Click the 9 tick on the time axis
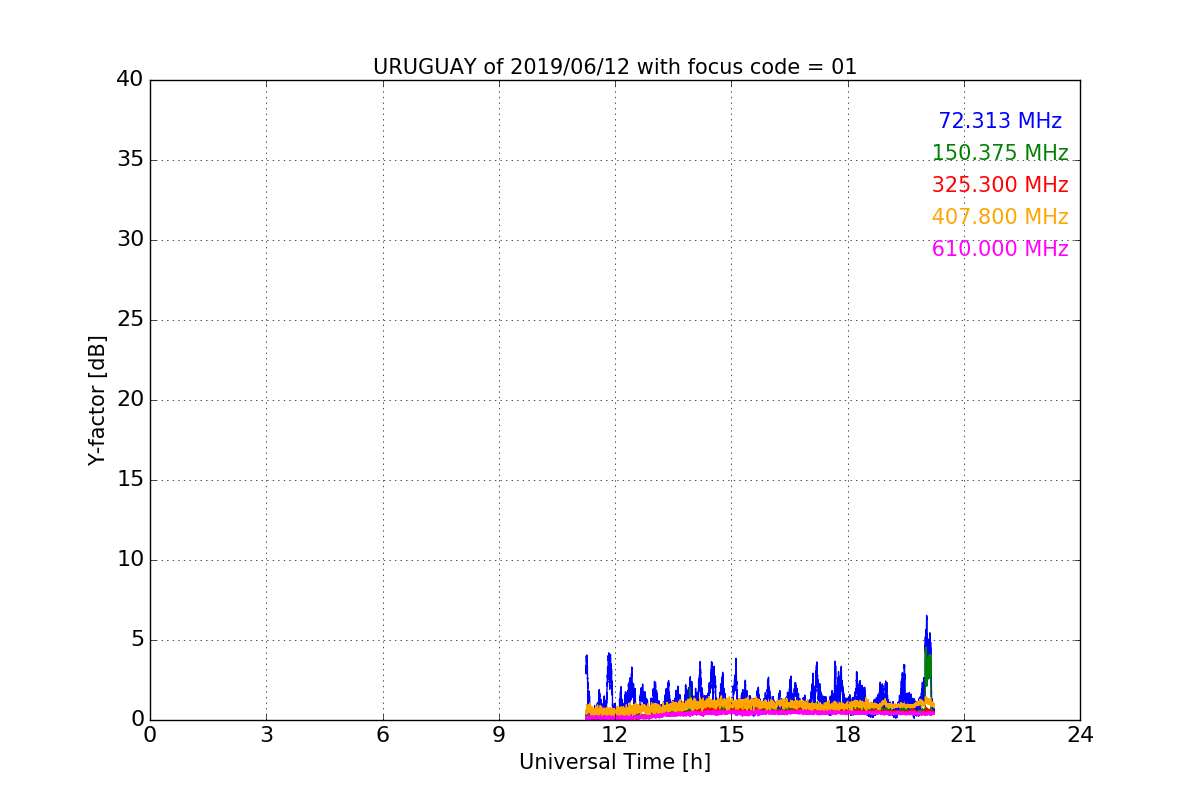 point(499,735)
